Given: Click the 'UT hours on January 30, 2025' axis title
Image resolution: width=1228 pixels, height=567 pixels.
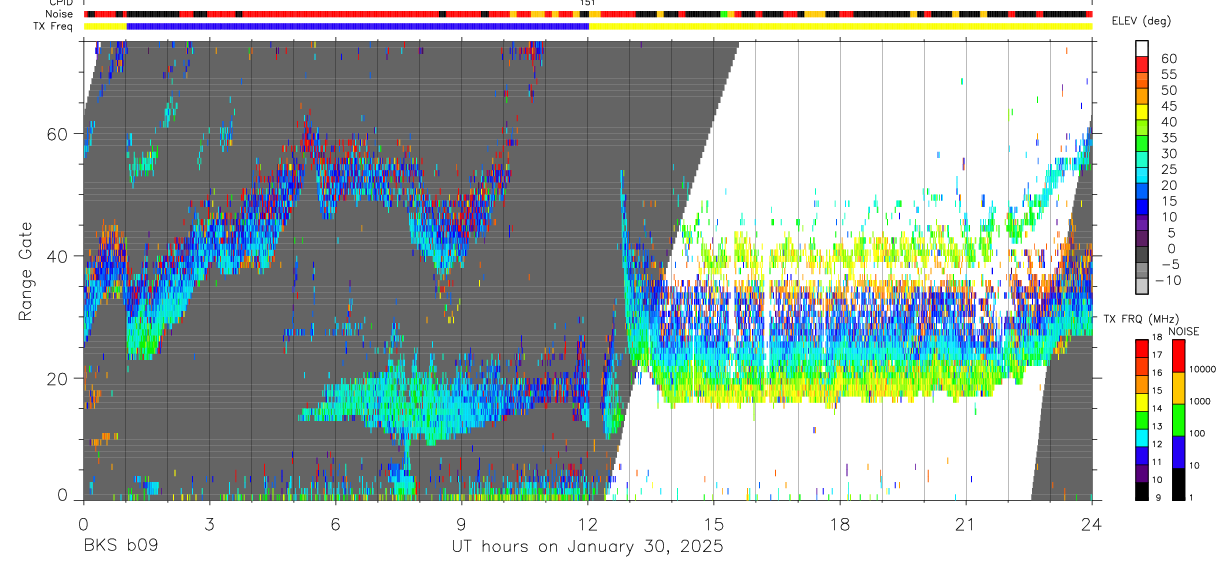Looking at the screenshot, I should (587, 547).
